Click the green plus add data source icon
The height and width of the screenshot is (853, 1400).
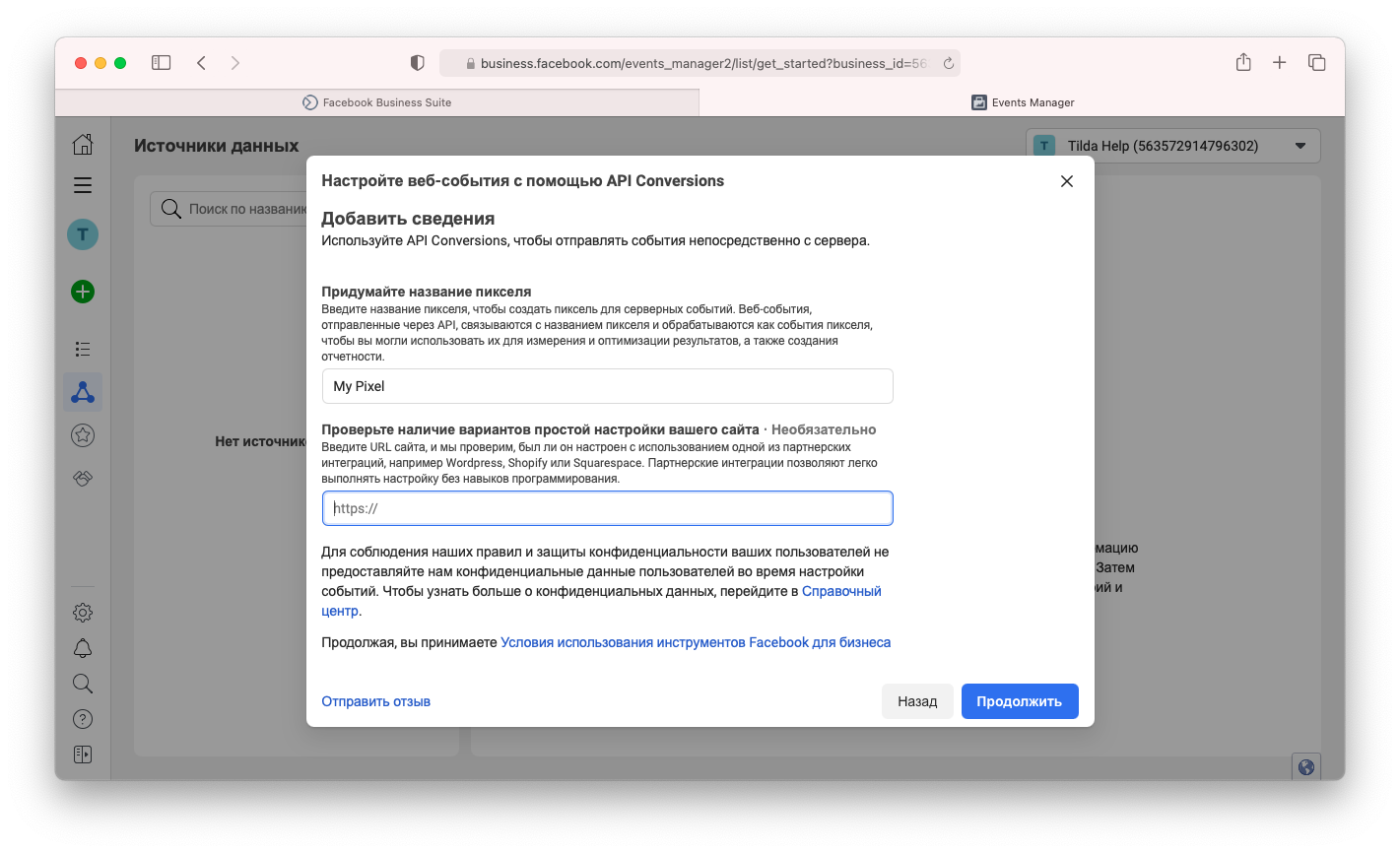[x=83, y=292]
